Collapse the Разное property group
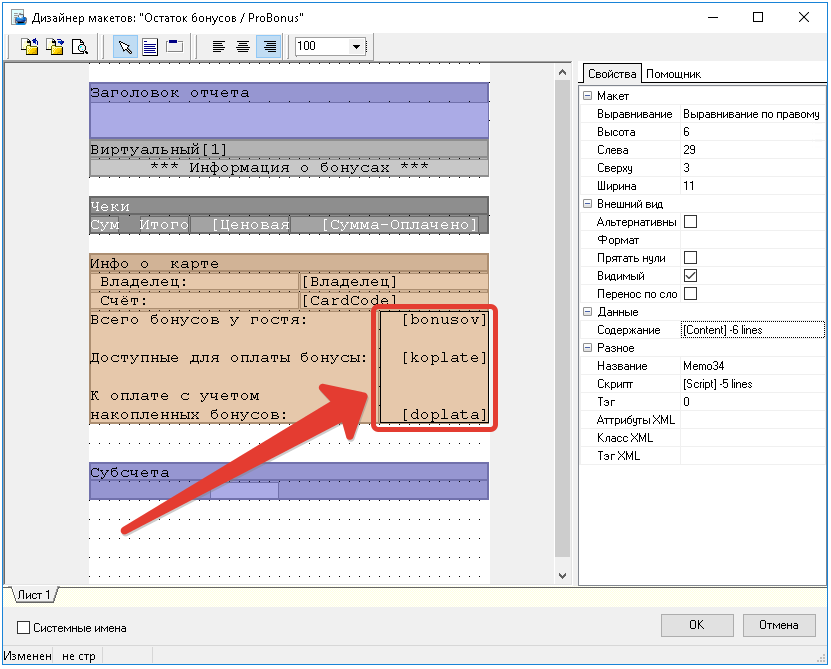831x669 pixels. (x=587, y=348)
